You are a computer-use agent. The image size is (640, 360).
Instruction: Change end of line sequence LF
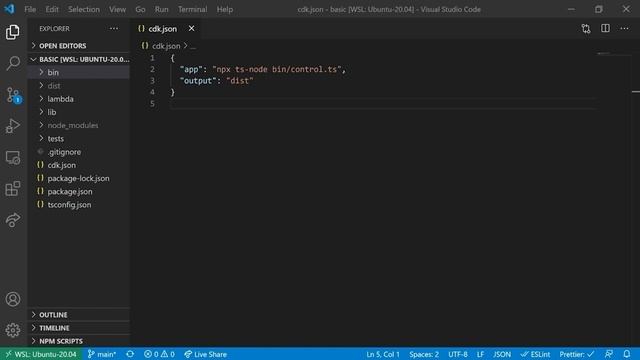[x=480, y=354]
